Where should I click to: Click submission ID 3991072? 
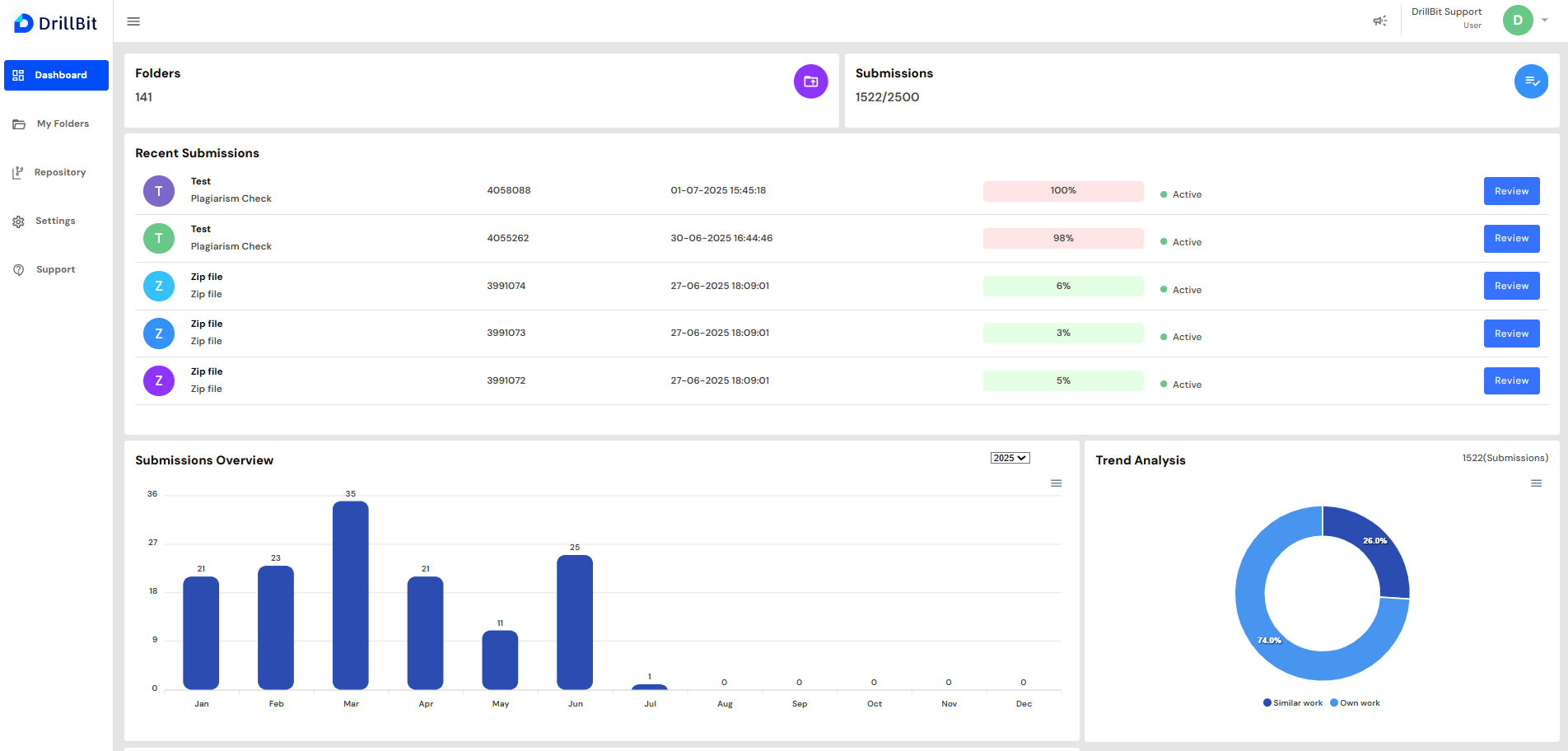[506, 380]
